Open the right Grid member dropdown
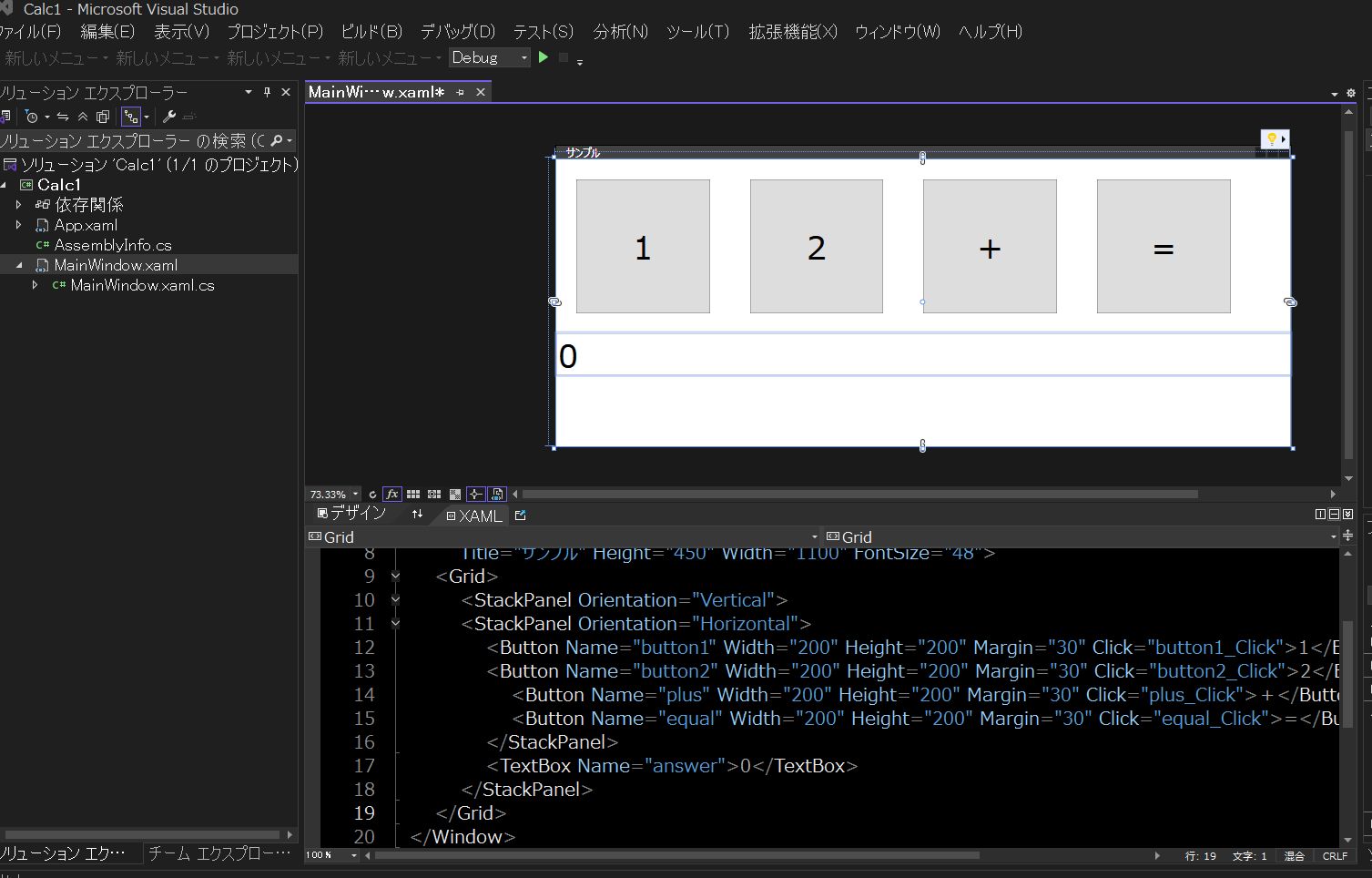Image resolution: width=1372 pixels, height=878 pixels. point(1333,537)
